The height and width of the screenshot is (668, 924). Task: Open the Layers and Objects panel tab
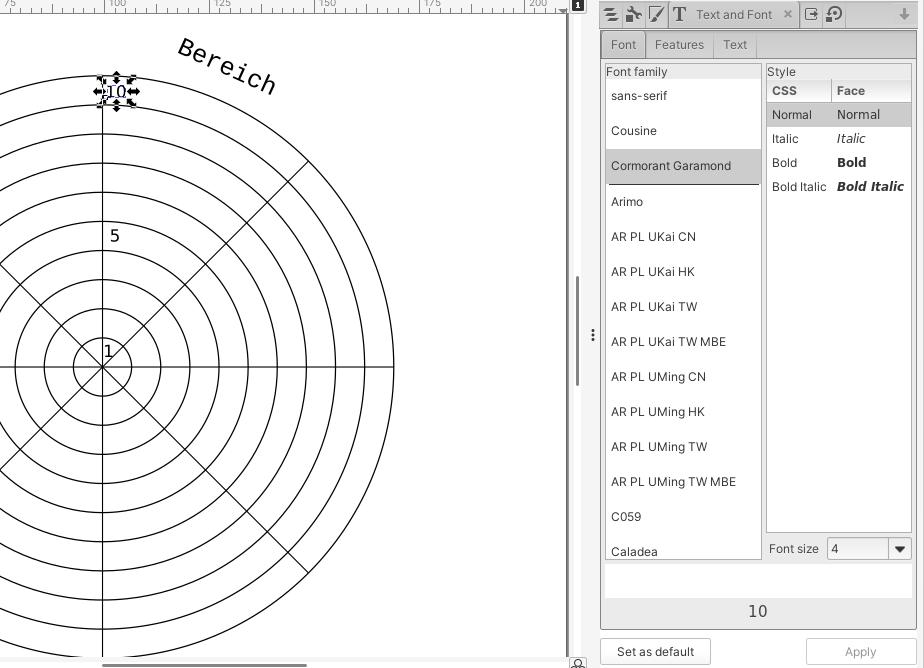pos(611,14)
